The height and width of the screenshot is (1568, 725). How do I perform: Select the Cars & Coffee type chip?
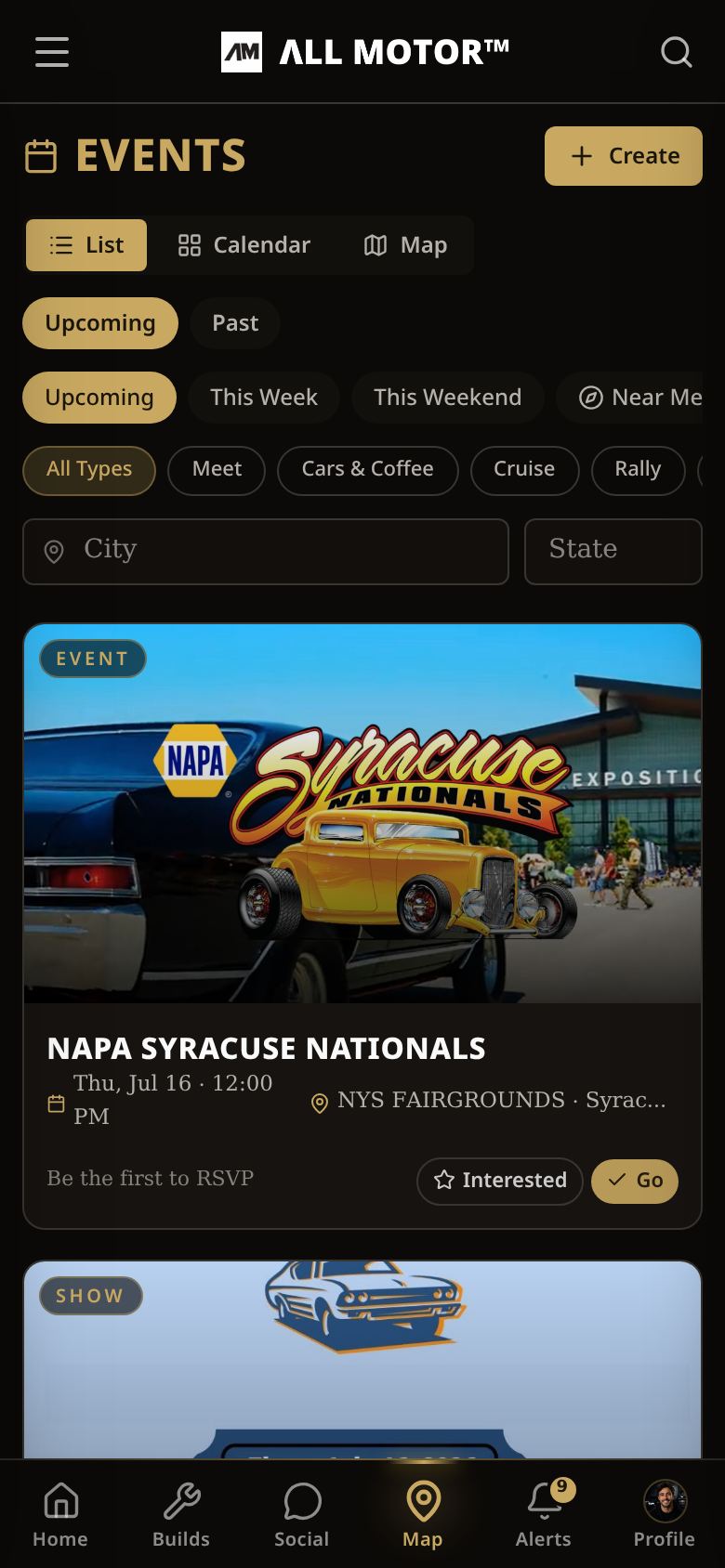(x=368, y=470)
